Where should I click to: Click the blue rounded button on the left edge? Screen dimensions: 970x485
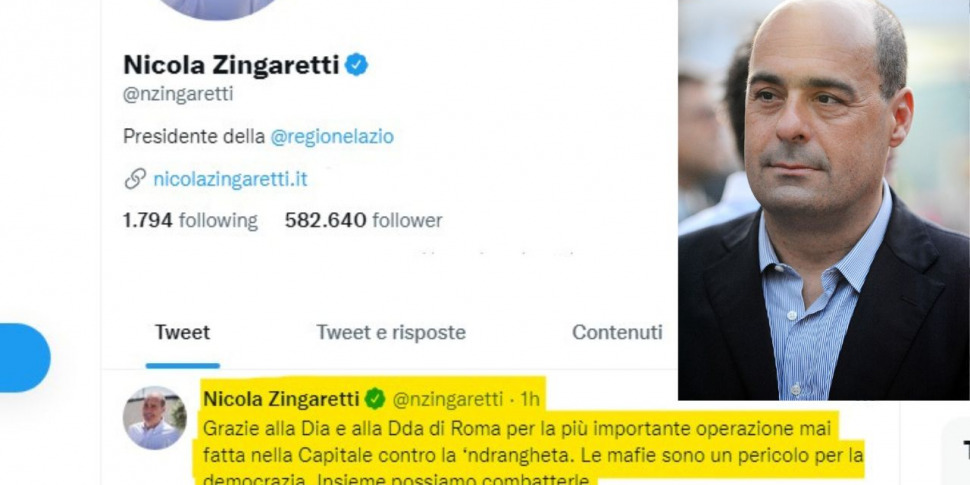[24, 358]
